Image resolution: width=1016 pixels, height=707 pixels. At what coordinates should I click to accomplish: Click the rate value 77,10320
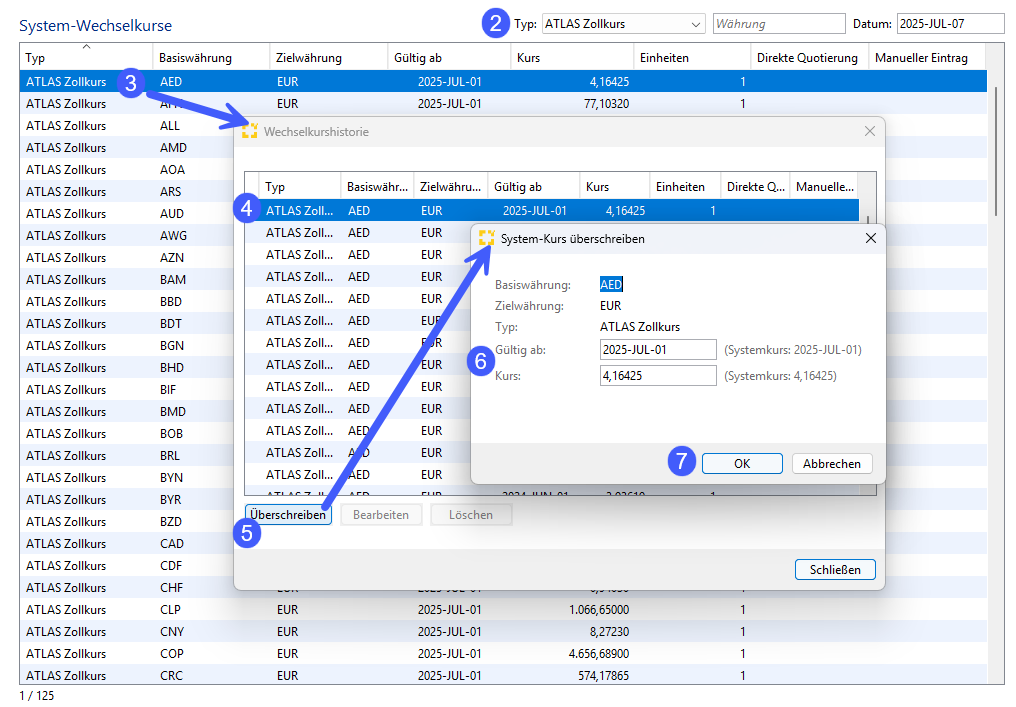click(x=606, y=104)
